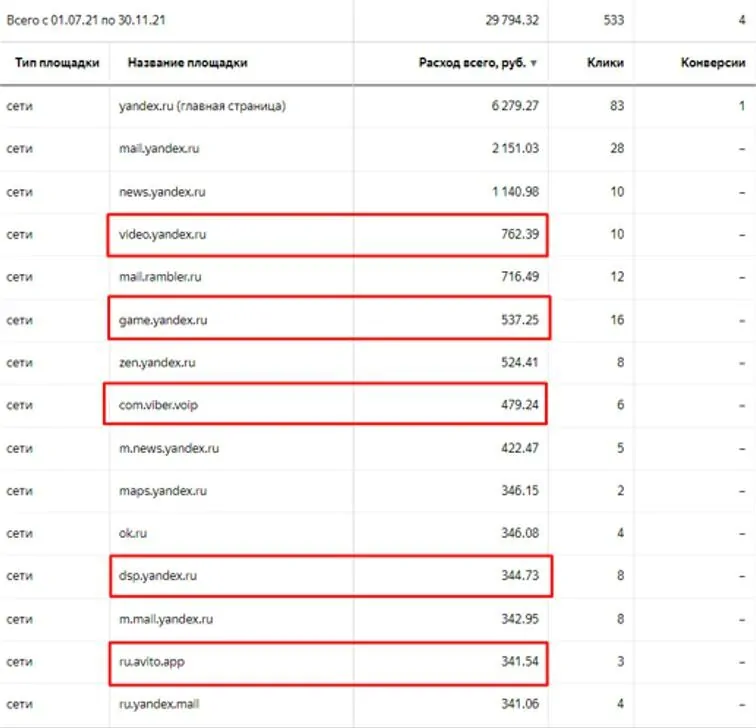This screenshot has height=728, width=756.
Task: Select the ru.avito.app site name
Action: tap(152, 661)
